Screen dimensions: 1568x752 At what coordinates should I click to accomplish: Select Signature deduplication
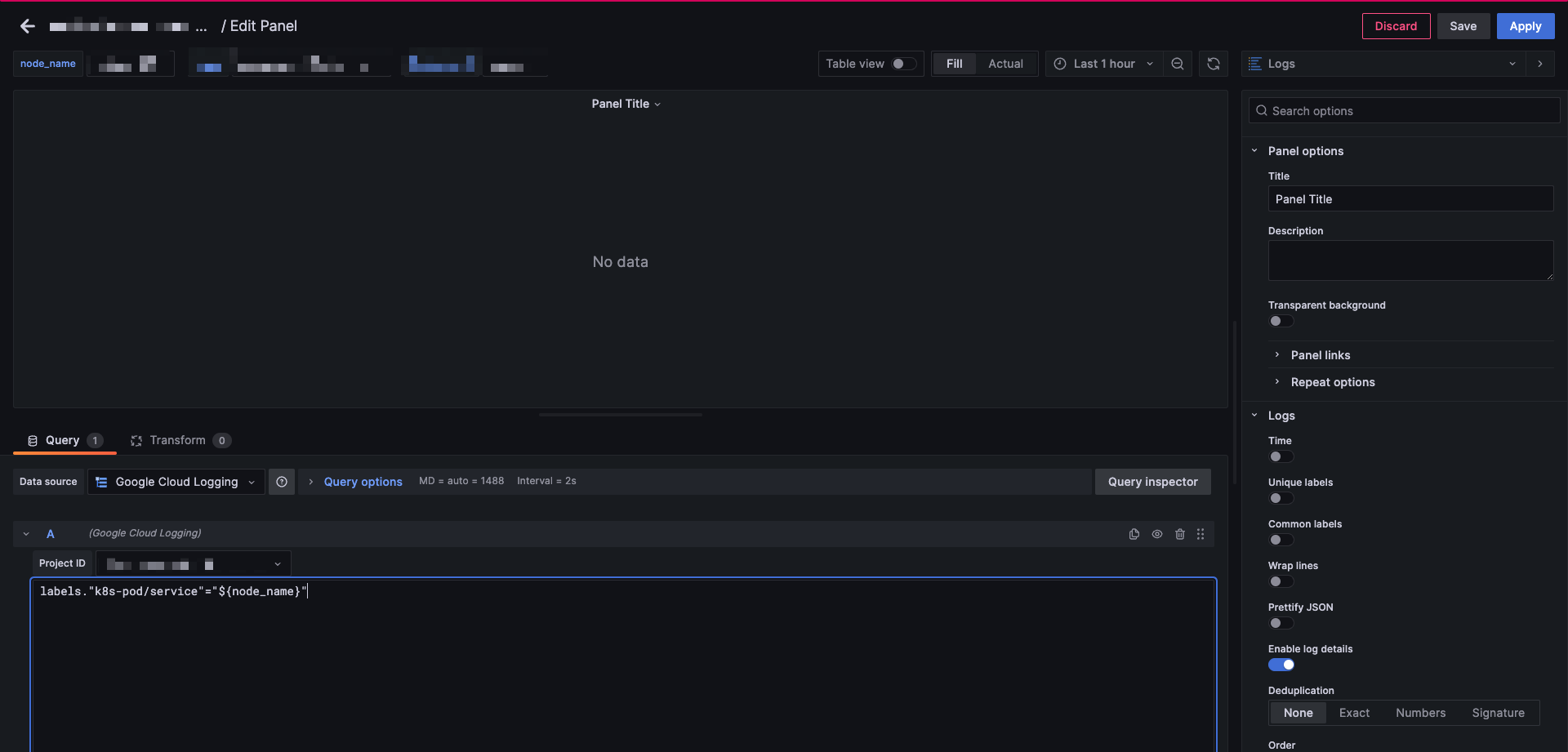(x=1498, y=713)
